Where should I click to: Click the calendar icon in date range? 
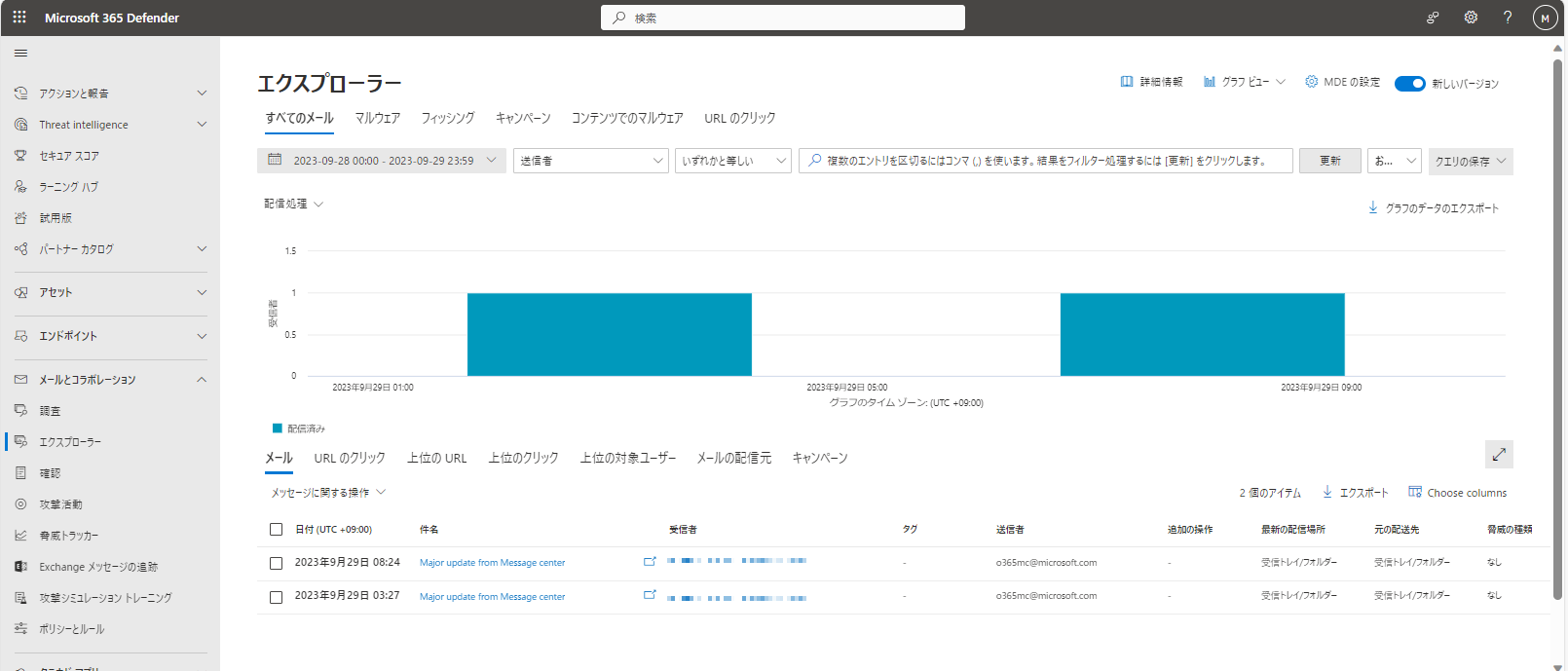pos(275,160)
